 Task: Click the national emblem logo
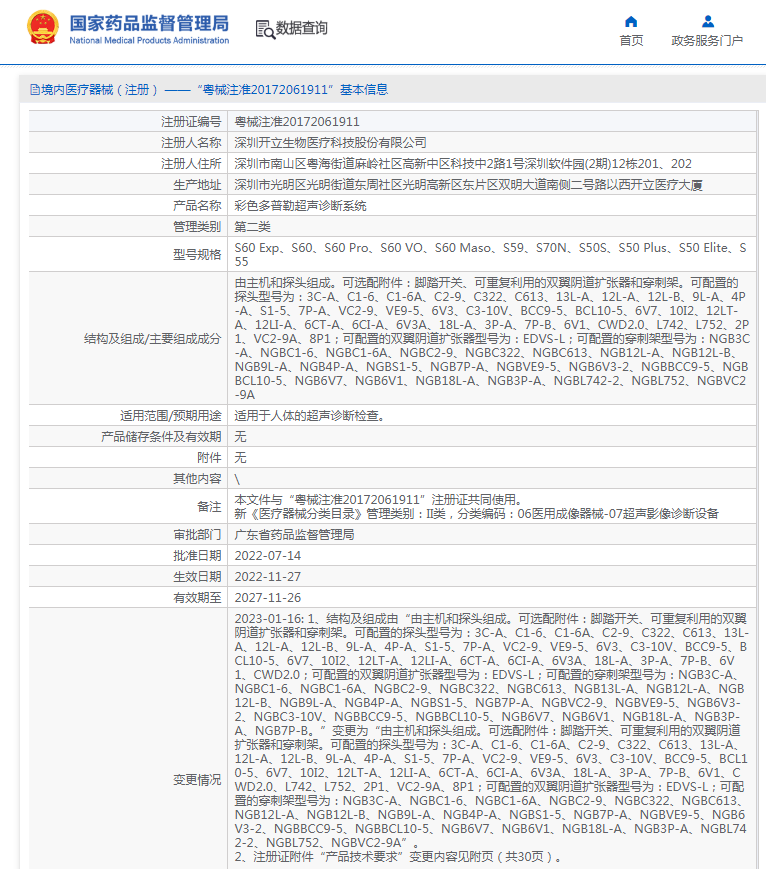tap(43, 27)
